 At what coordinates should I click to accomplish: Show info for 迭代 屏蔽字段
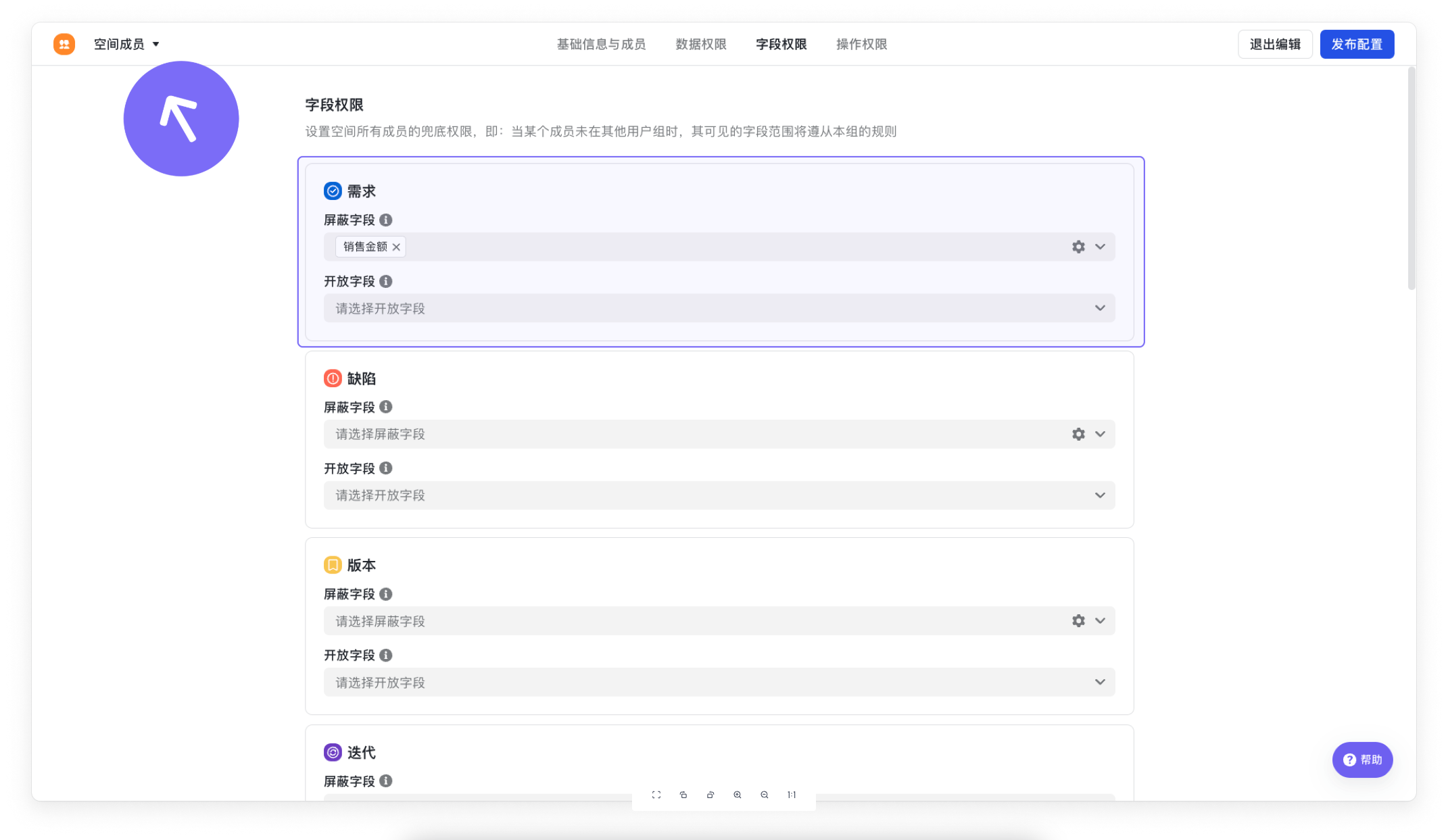(386, 781)
